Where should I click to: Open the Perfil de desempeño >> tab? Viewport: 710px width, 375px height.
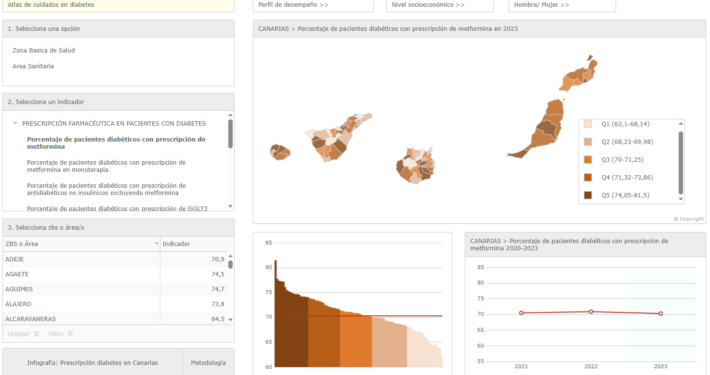tap(313, 5)
